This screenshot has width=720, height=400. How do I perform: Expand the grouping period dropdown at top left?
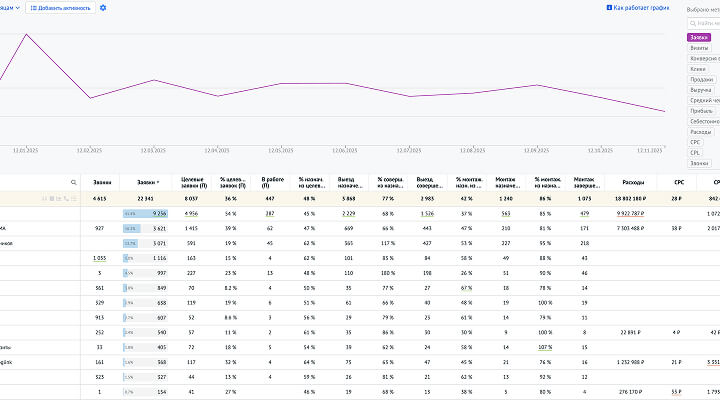pos(12,8)
